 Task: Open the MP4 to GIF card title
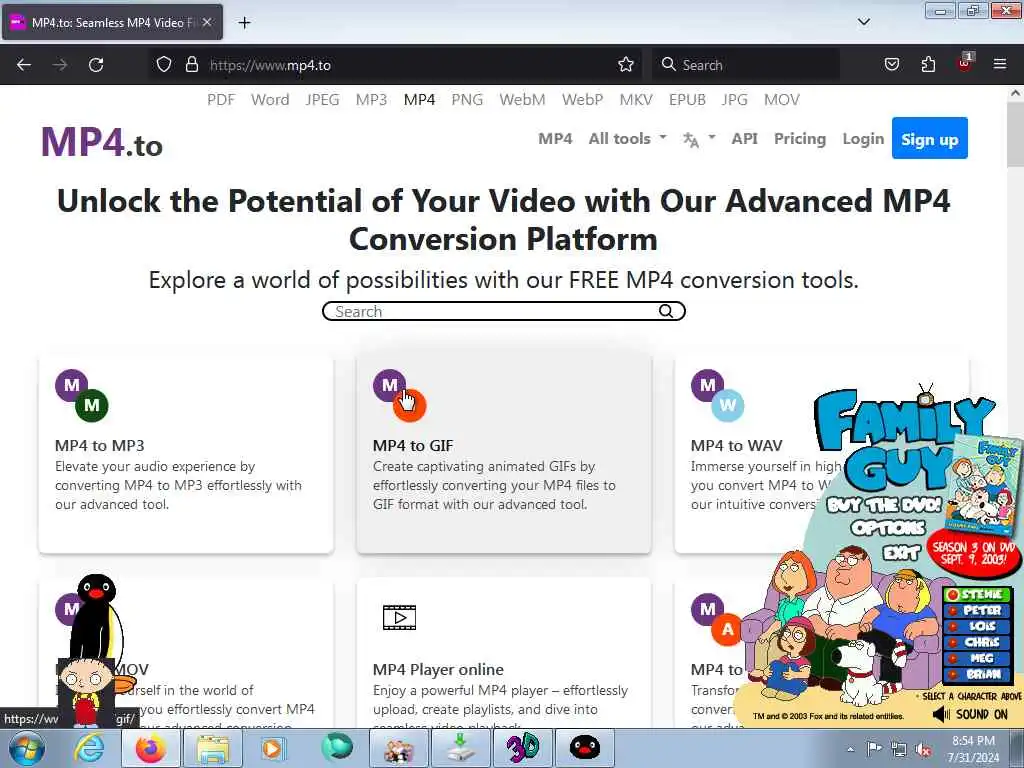click(413, 445)
